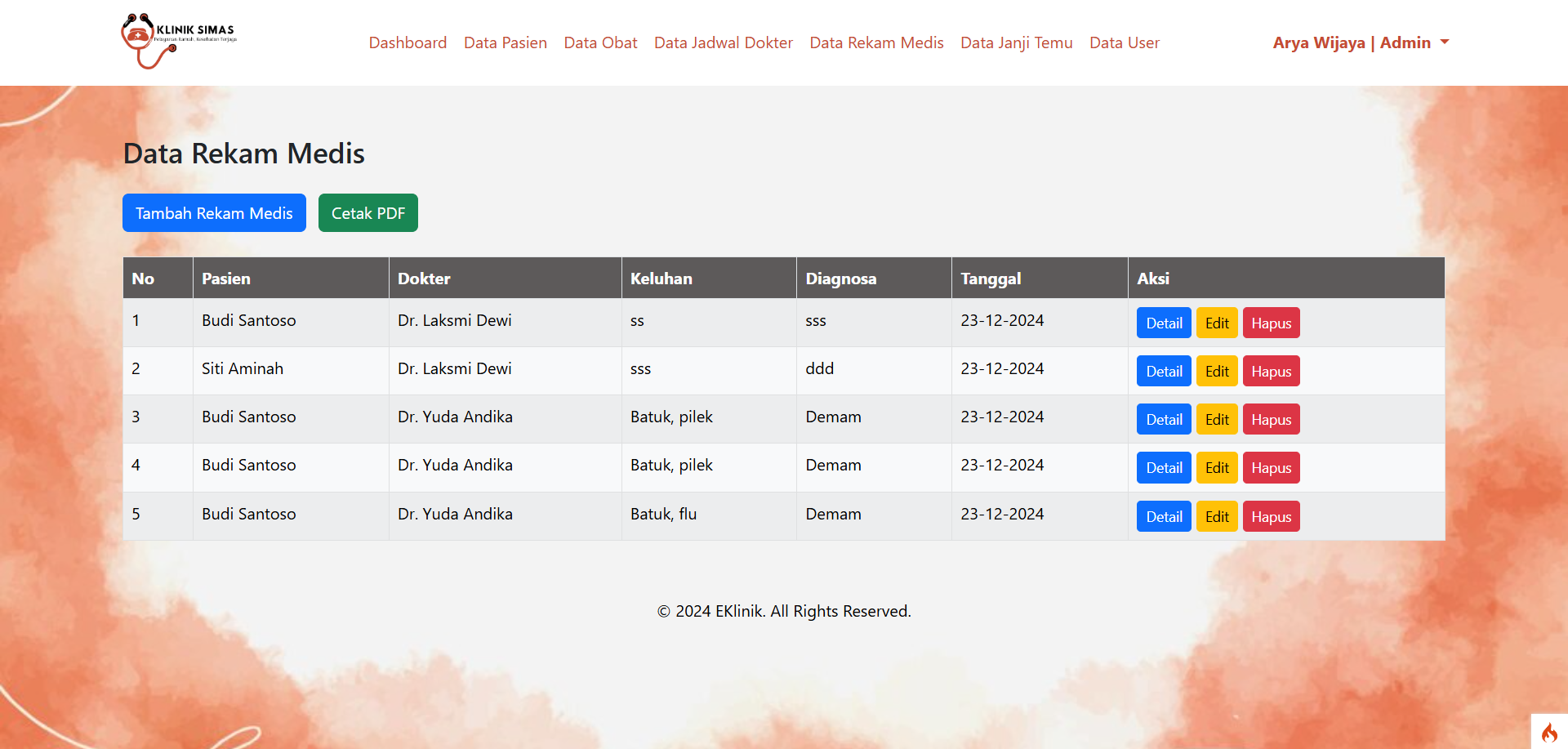Click the Cetak PDF button
This screenshot has width=1568, height=749.
click(368, 212)
